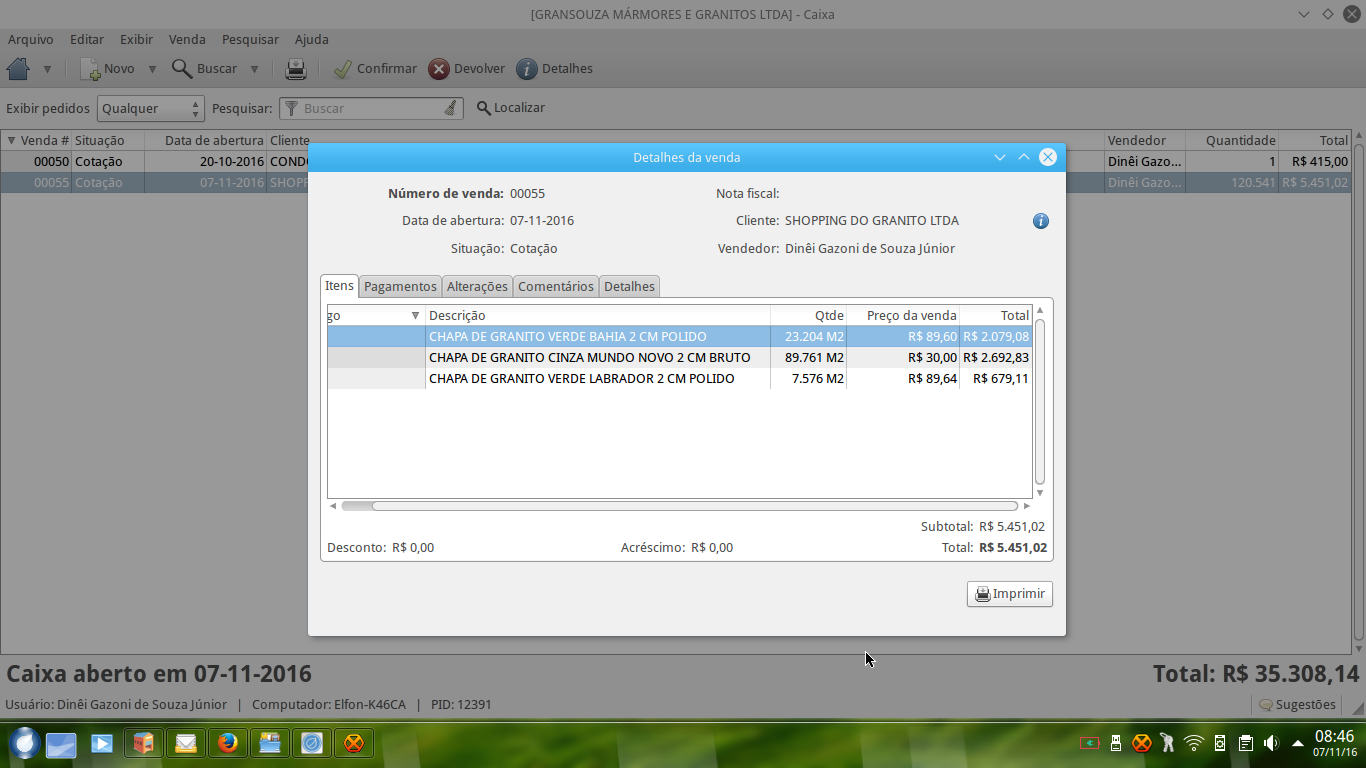Click the scroll-right arrow of the items table
The height and width of the screenshot is (768, 1366).
(1026, 506)
